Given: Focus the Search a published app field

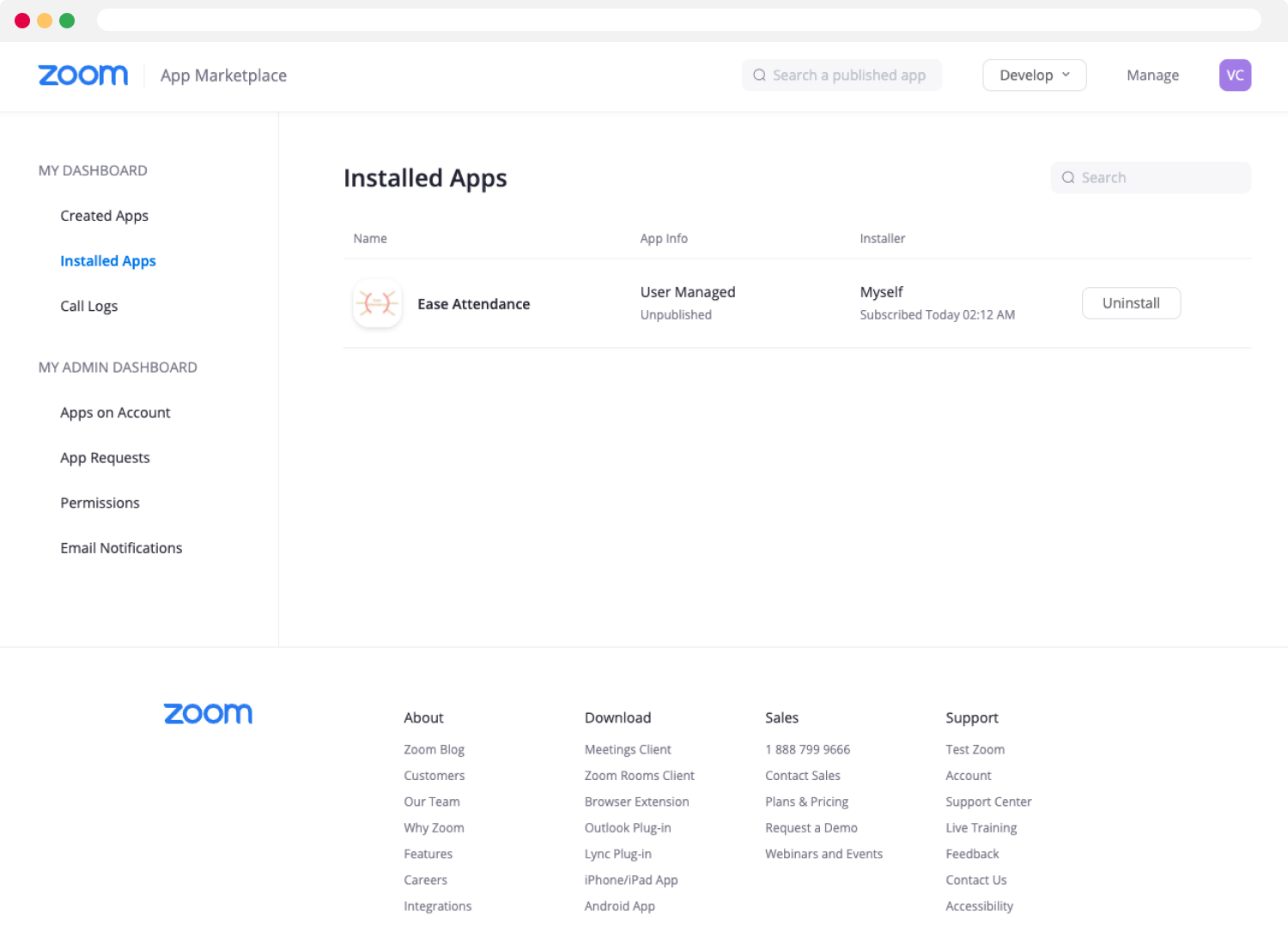Looking at the screenshot, I should point(841,76).
